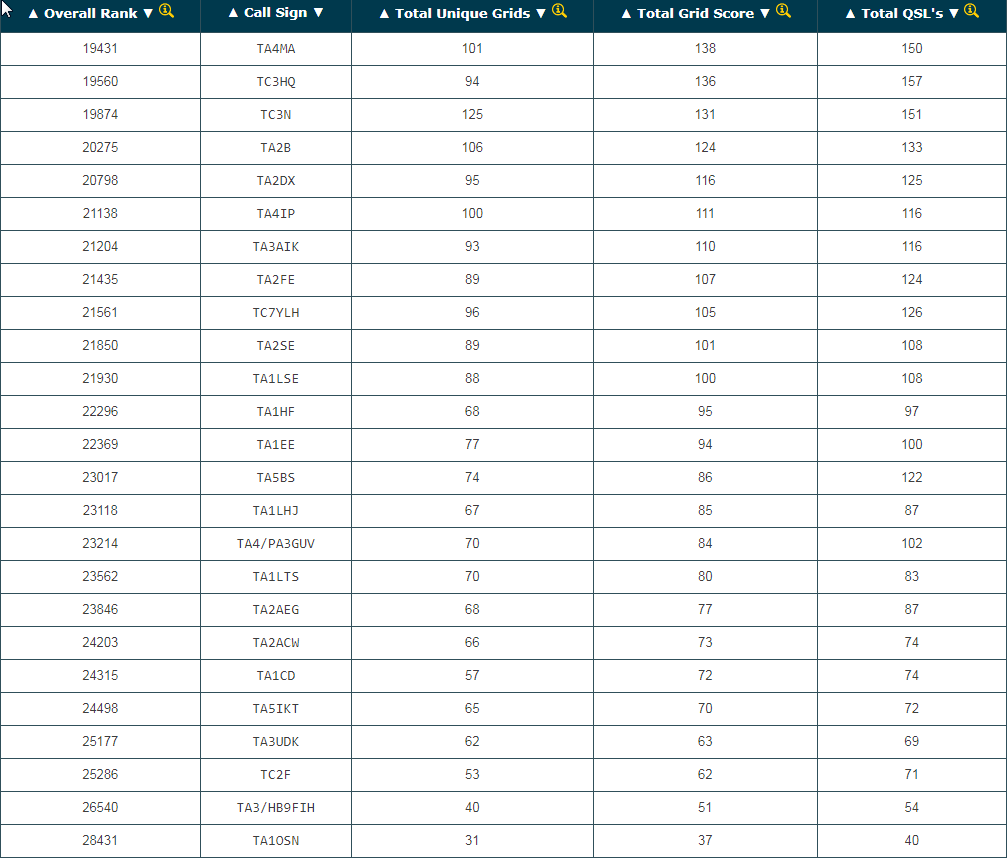Click unique grids value 125 for TC3N
The width and height of the screenshot is (1008, 861).
(472, 114)
